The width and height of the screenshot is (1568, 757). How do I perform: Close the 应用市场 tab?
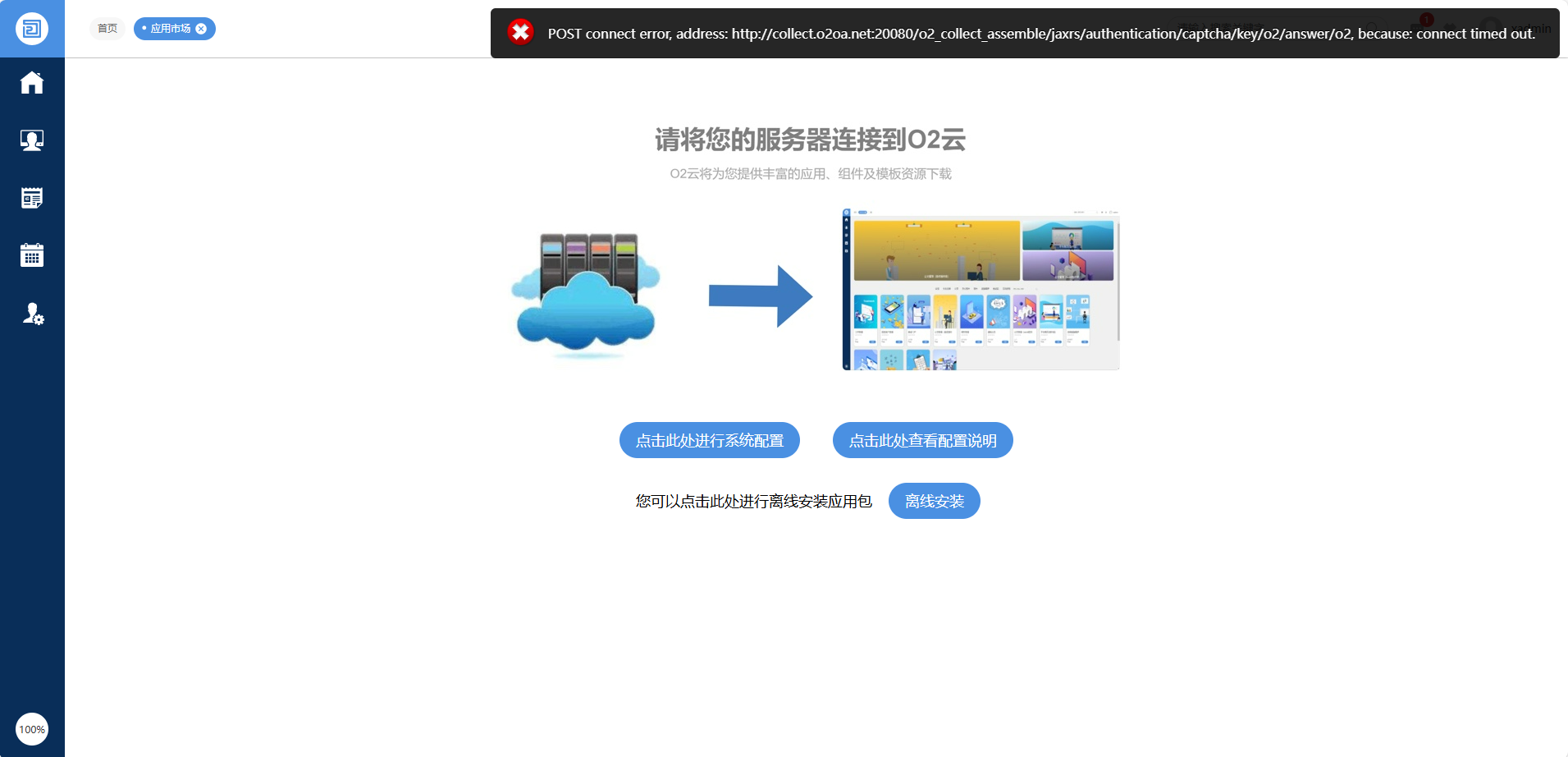pos(201,29)
